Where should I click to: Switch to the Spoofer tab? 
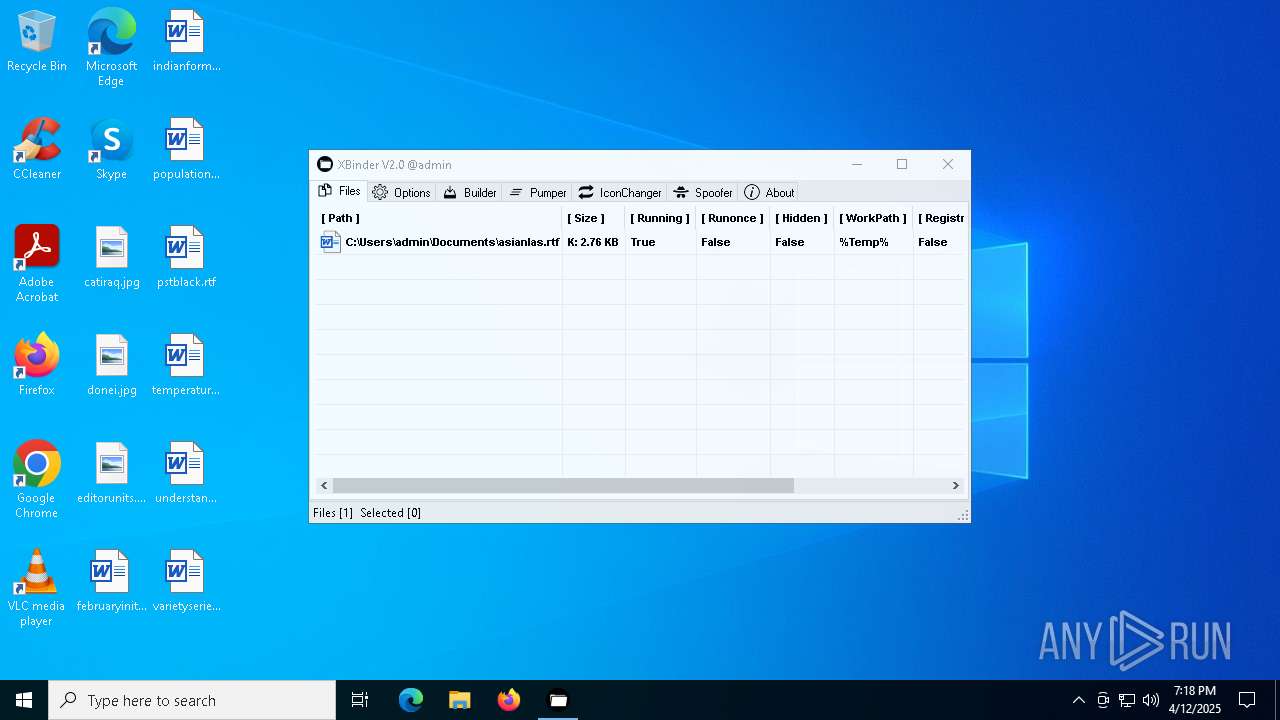(703, 193)
